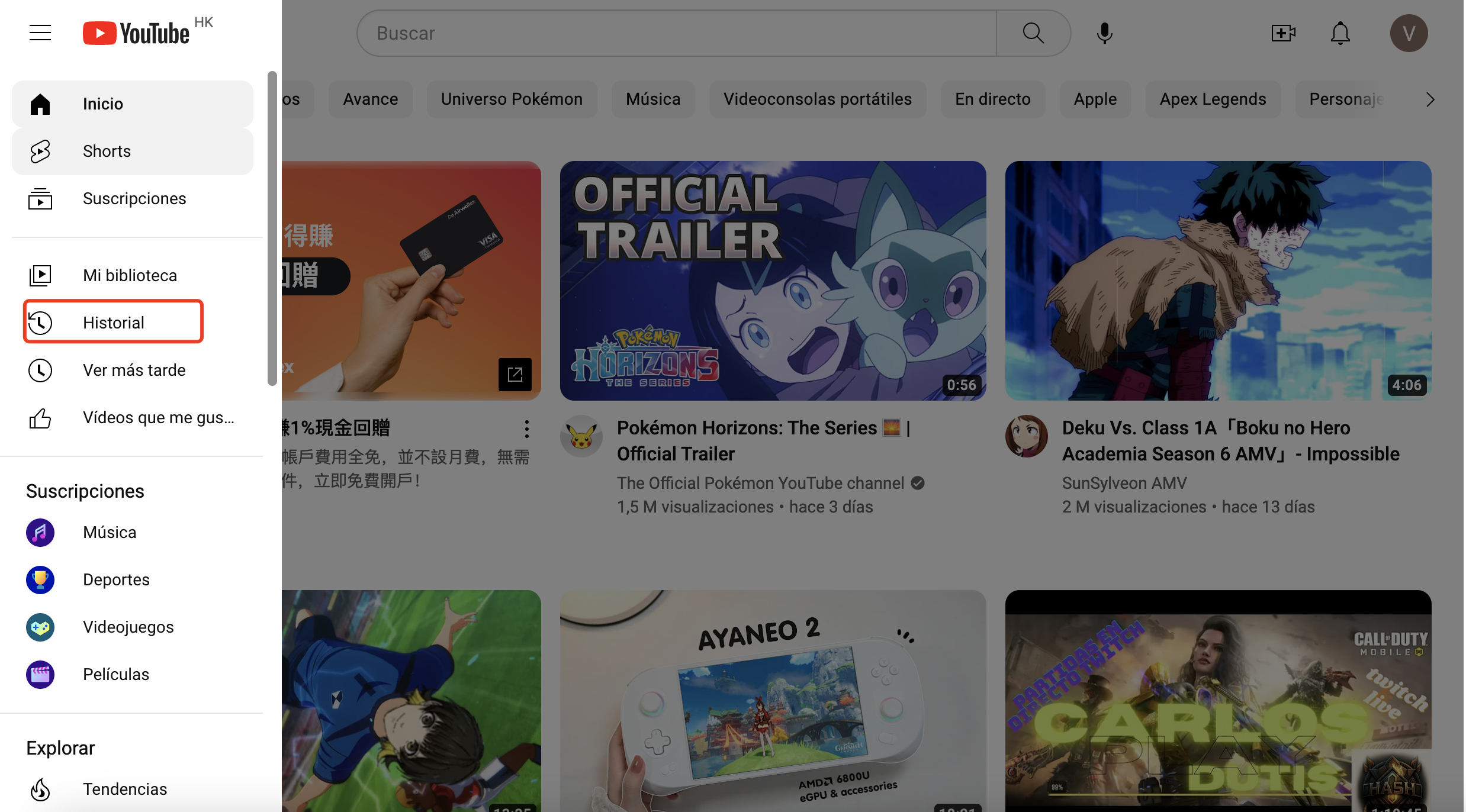Select the Música topic chip
The height and width of the screenshot is (812, 1466).
click(x=653, y=99)
